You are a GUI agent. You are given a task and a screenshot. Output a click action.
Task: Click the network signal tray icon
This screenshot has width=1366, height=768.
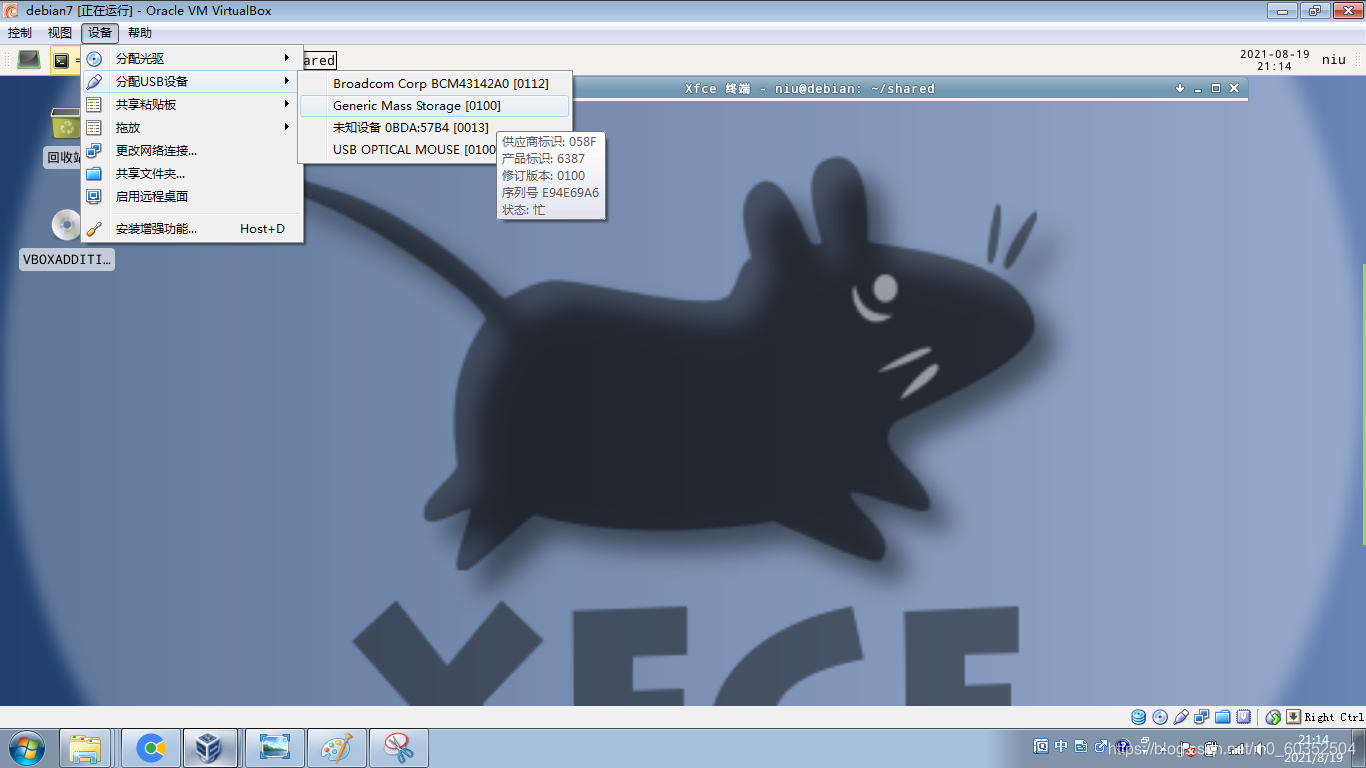[x=1237, y=748]
